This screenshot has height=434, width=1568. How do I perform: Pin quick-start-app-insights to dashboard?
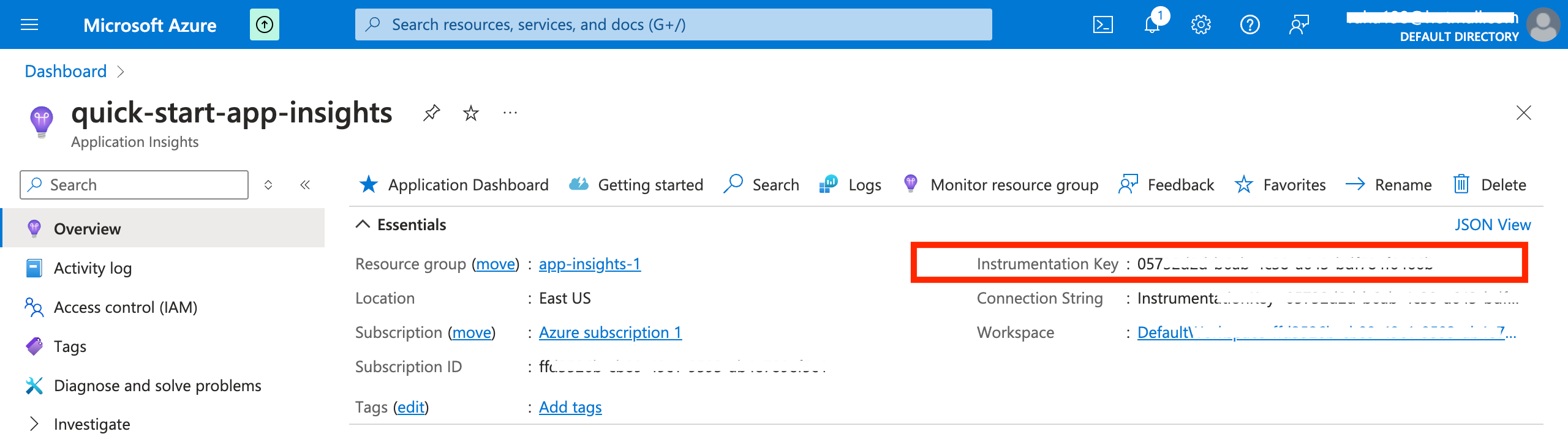point(431,113)
